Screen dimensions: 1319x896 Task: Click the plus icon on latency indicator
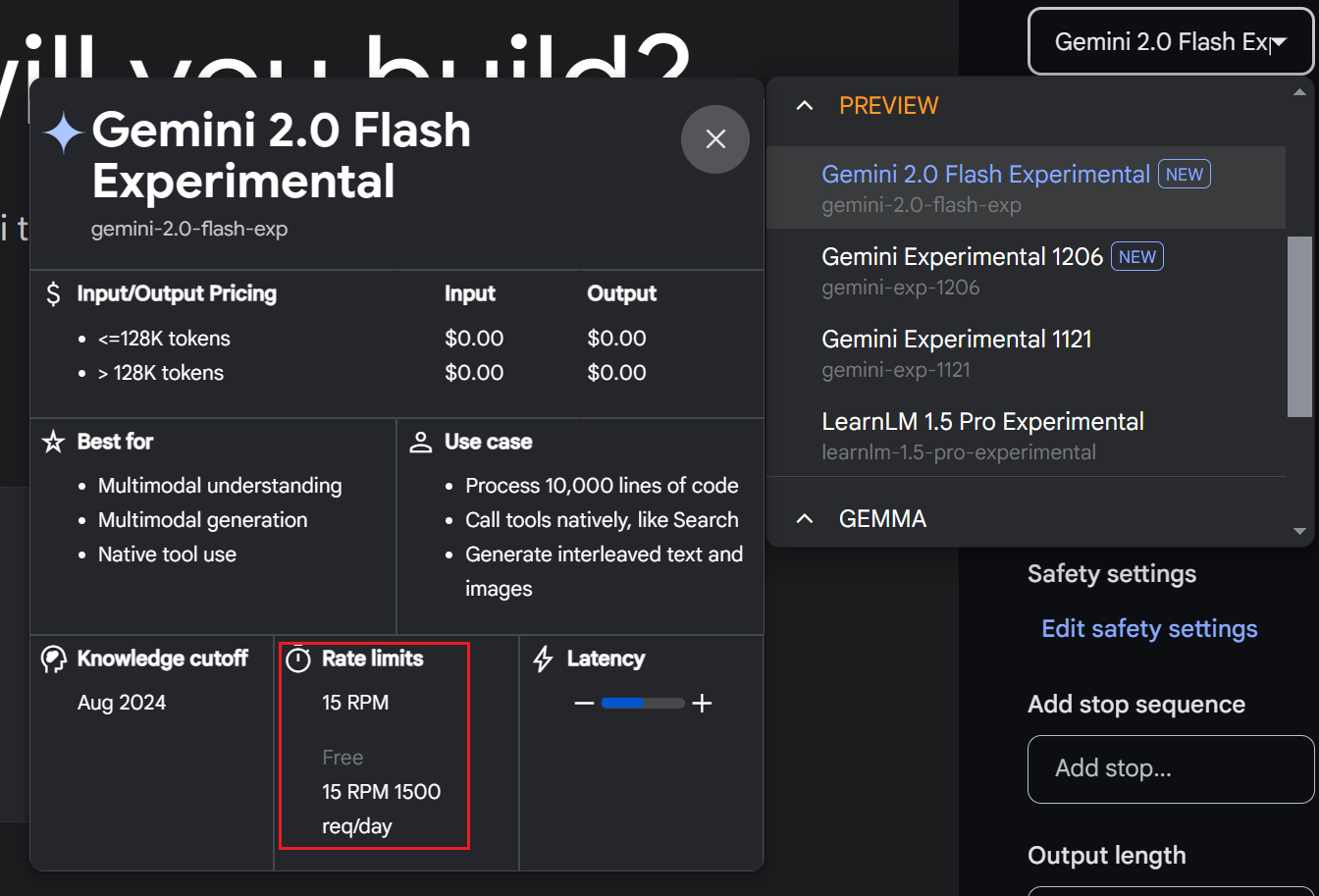click(702, 703)
